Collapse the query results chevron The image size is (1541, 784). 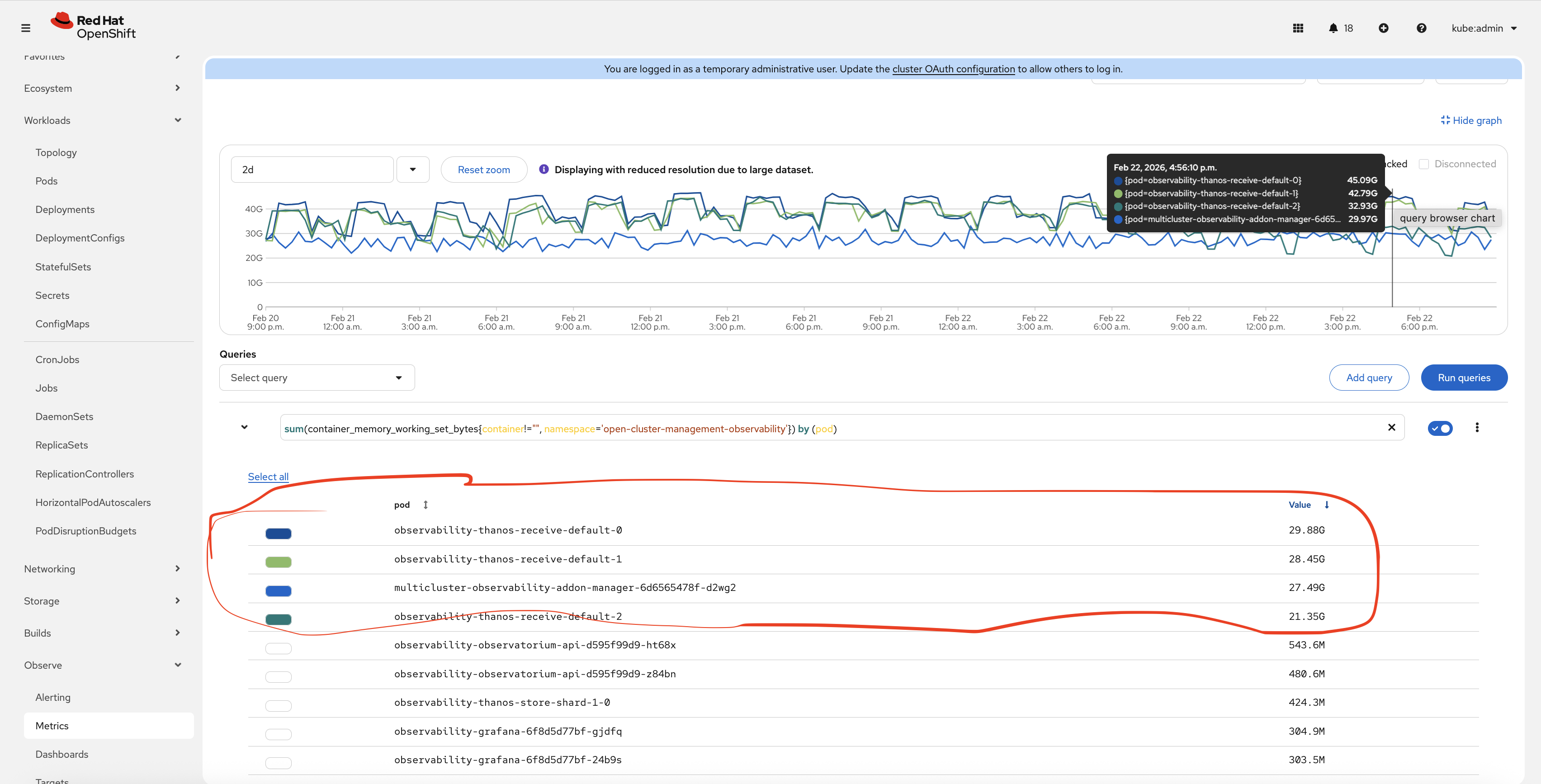[244, 427]
